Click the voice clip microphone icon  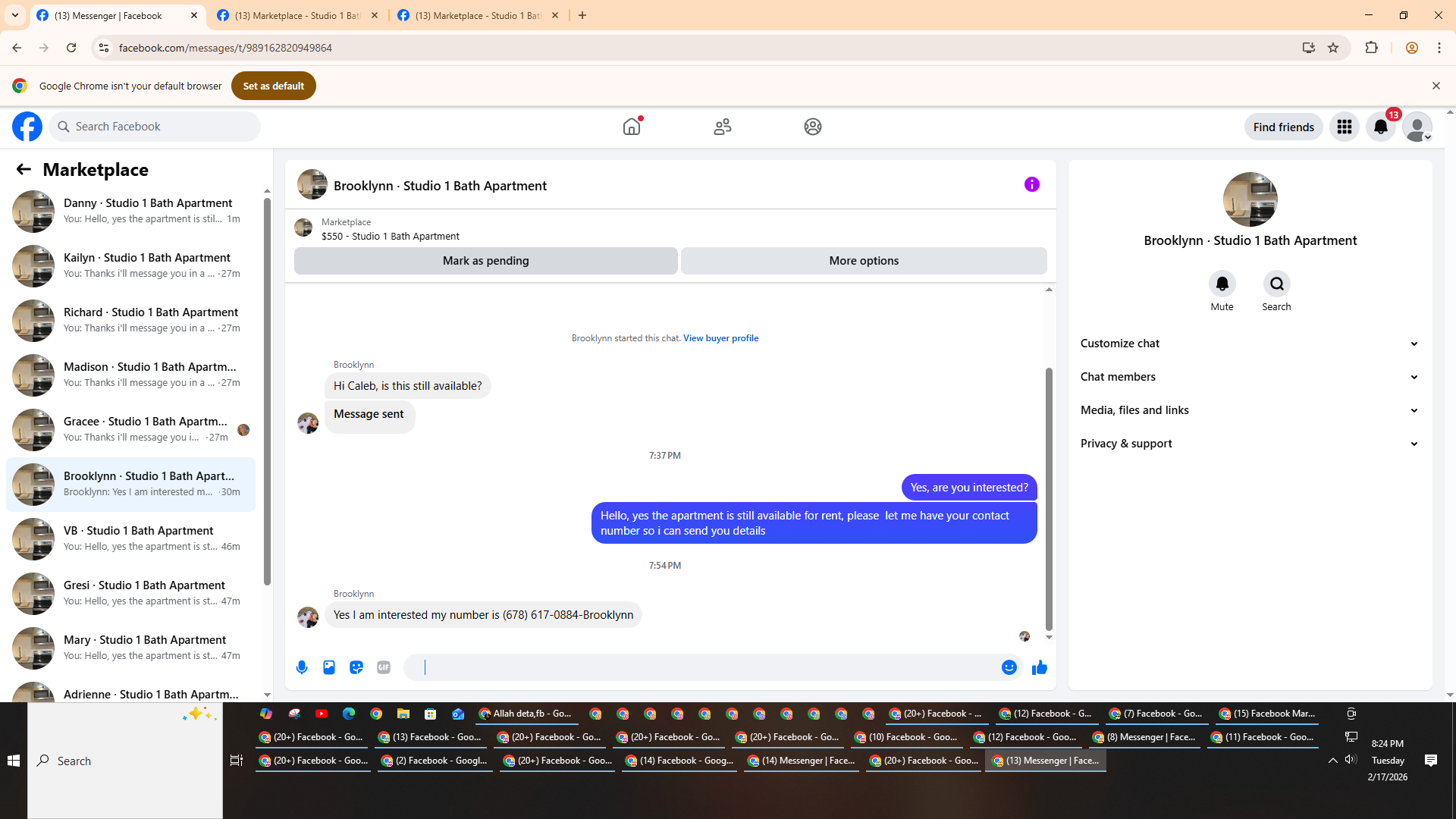(x=302, y=667)
